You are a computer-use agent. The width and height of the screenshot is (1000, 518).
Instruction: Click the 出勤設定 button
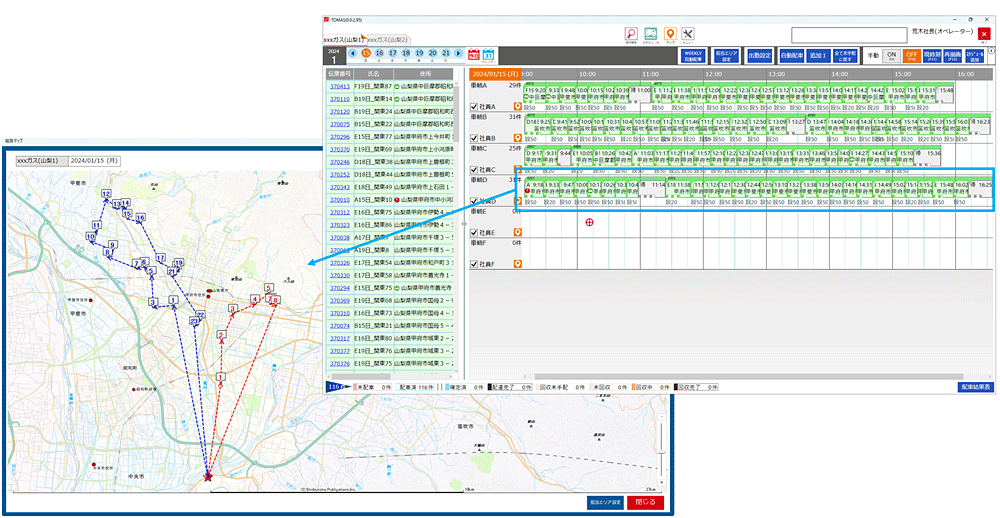point(760,56)
